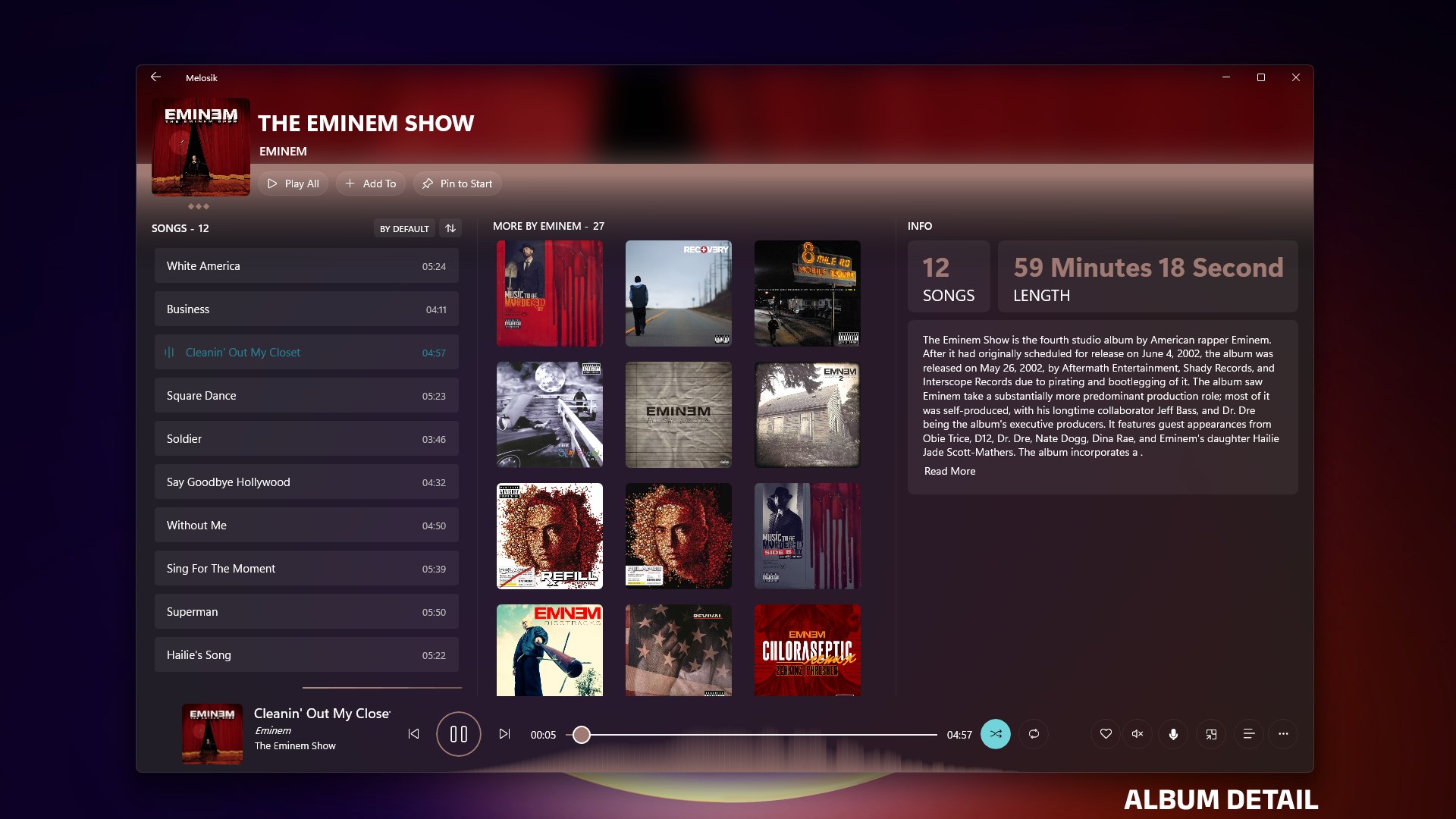Click the Play All button

click(x=293, y=183)
